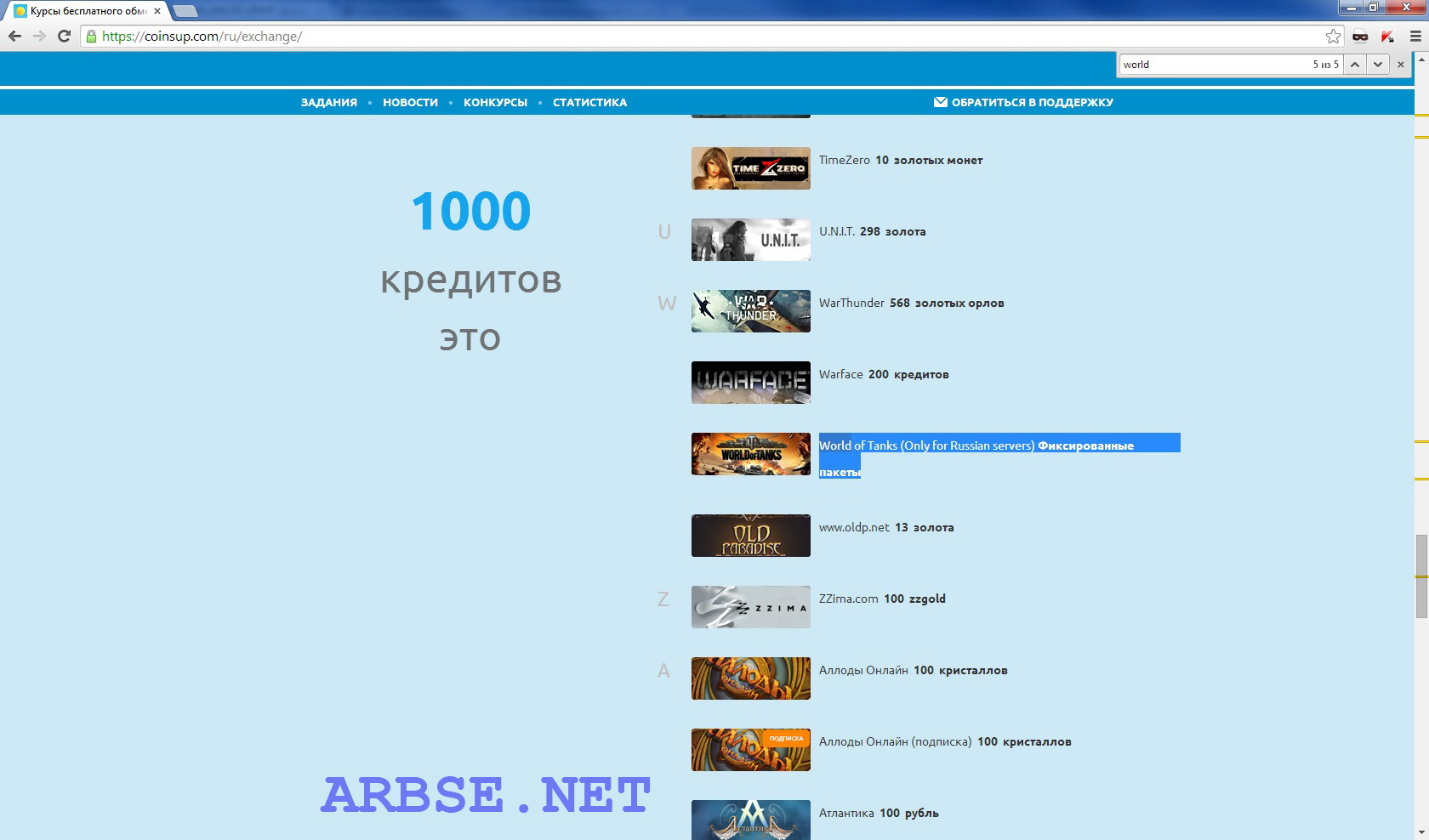Open the Old Paradise banner
This screenshot has width=1429, height=840.
(x=751, y=536)
